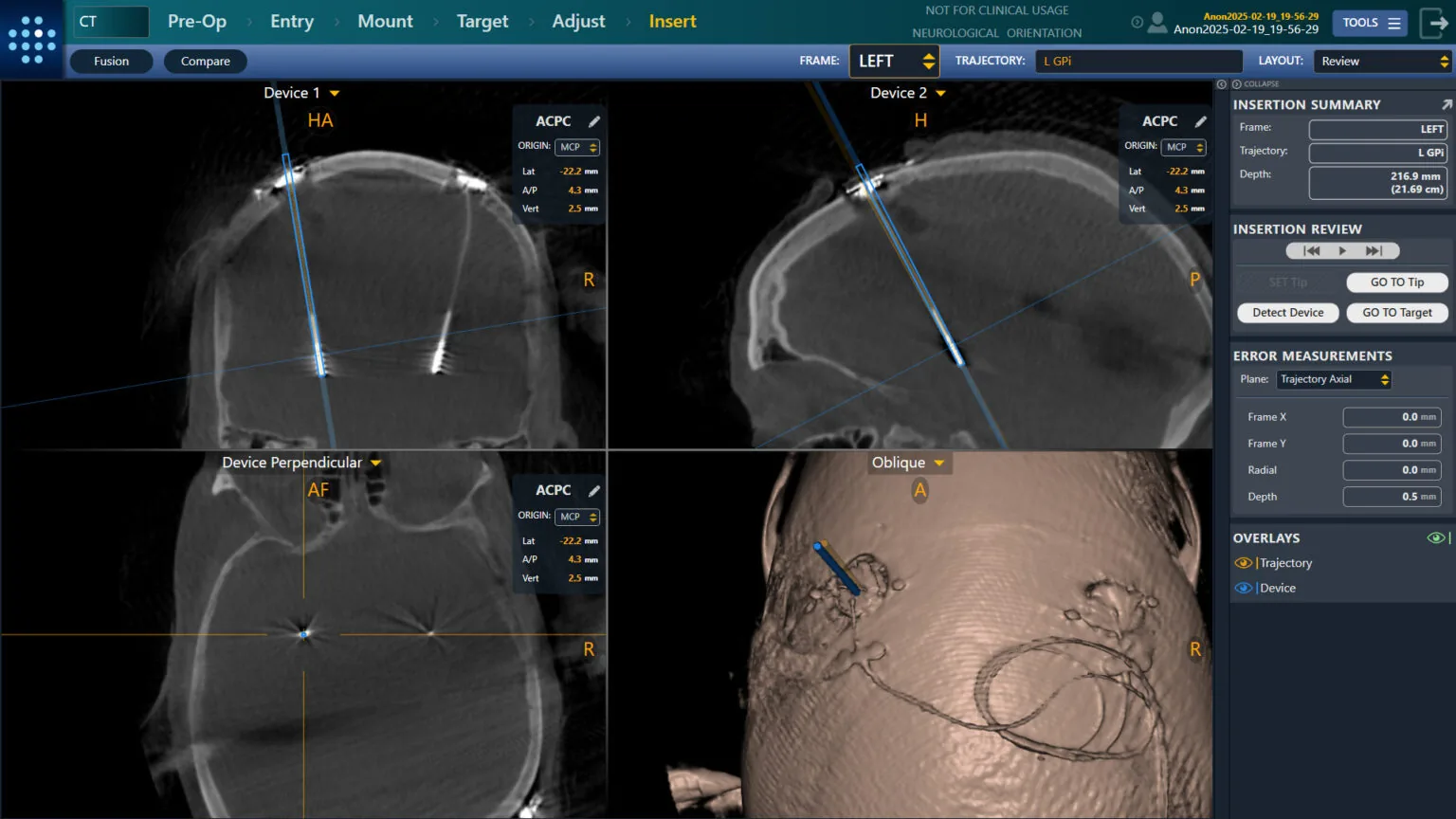The width and height of the screenshot is (1456, 819).
Task: Click the ACPC pencil icon in Device Perpendicular view
Action: pyautogui.click(x=594, y=490)
